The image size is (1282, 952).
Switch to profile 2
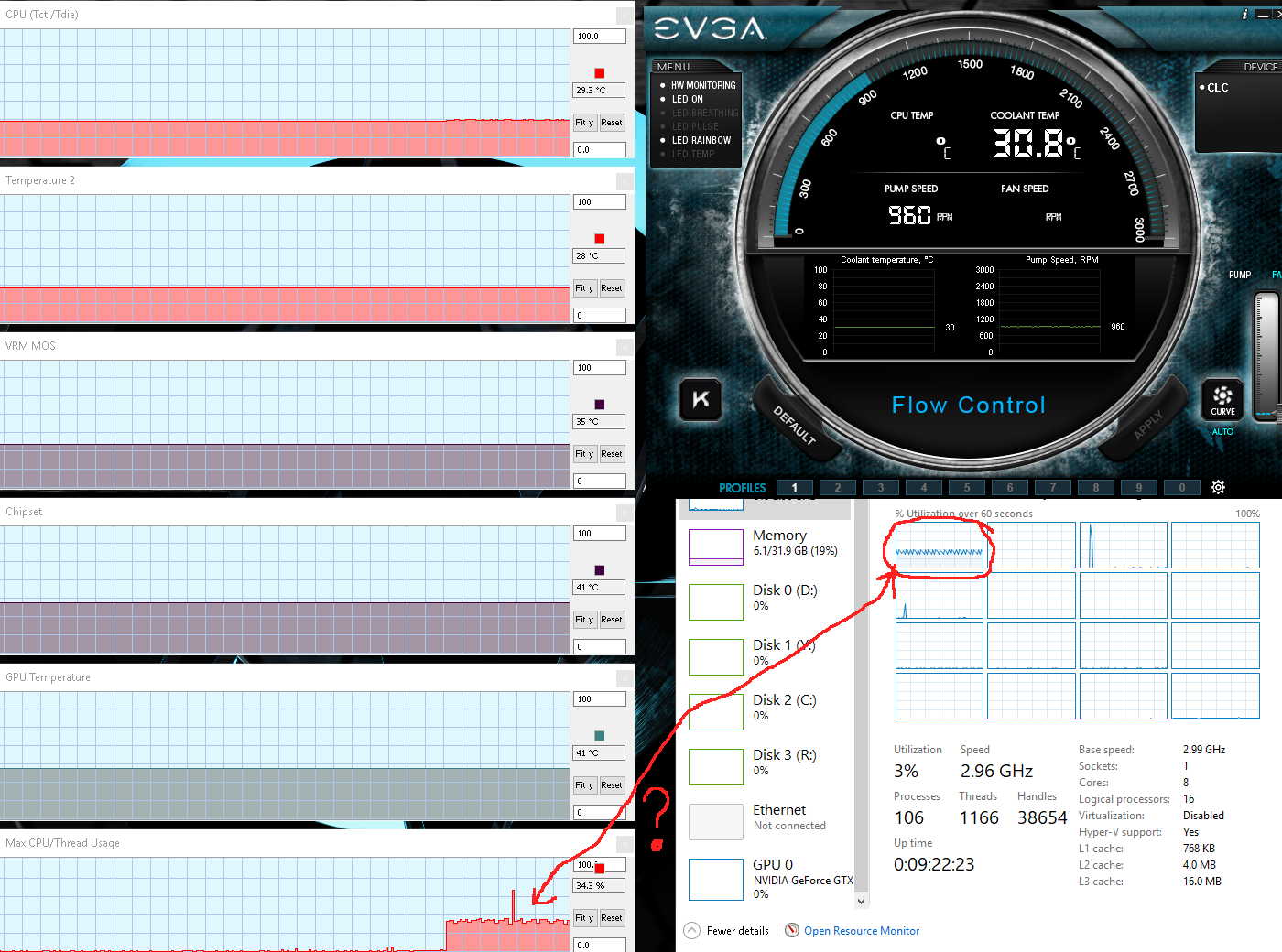point(837,487)
